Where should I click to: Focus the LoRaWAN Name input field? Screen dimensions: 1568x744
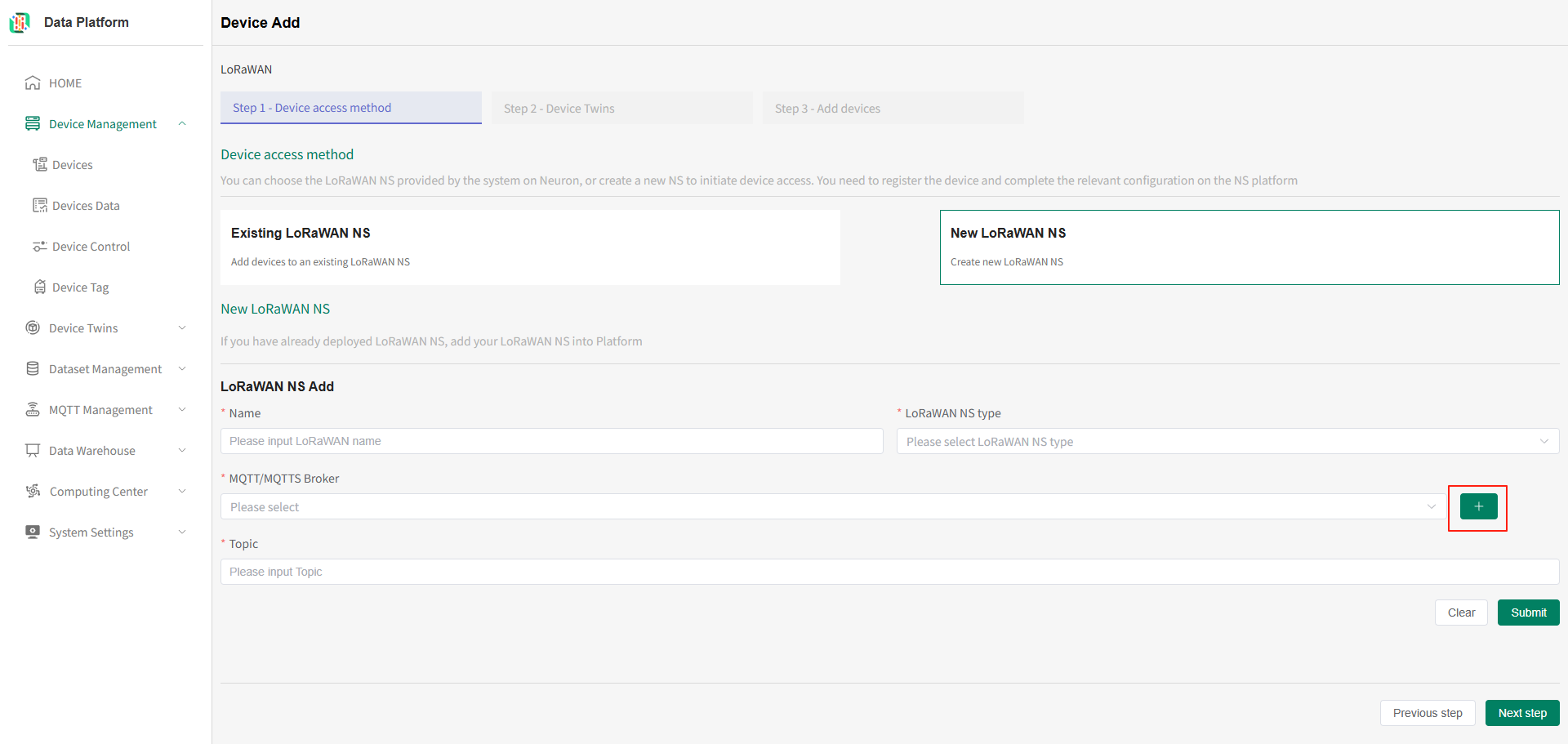pyautogui.click(x=551, y=442)
